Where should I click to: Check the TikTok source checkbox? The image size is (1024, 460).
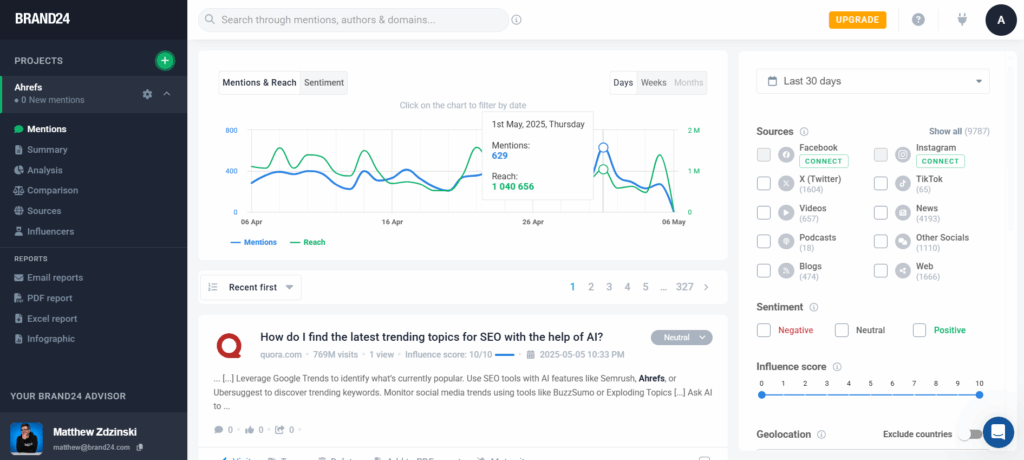pyautogui.click(x=881, y=184)
